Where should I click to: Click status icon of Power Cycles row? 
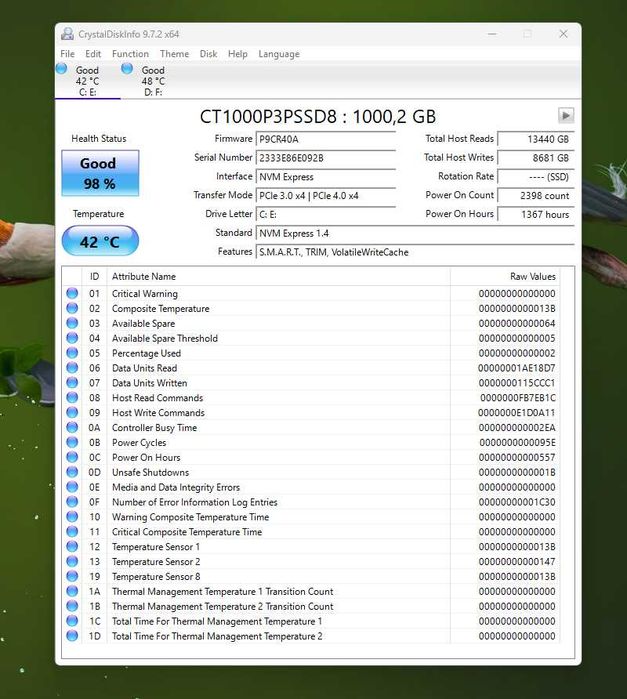coord(72,442)
